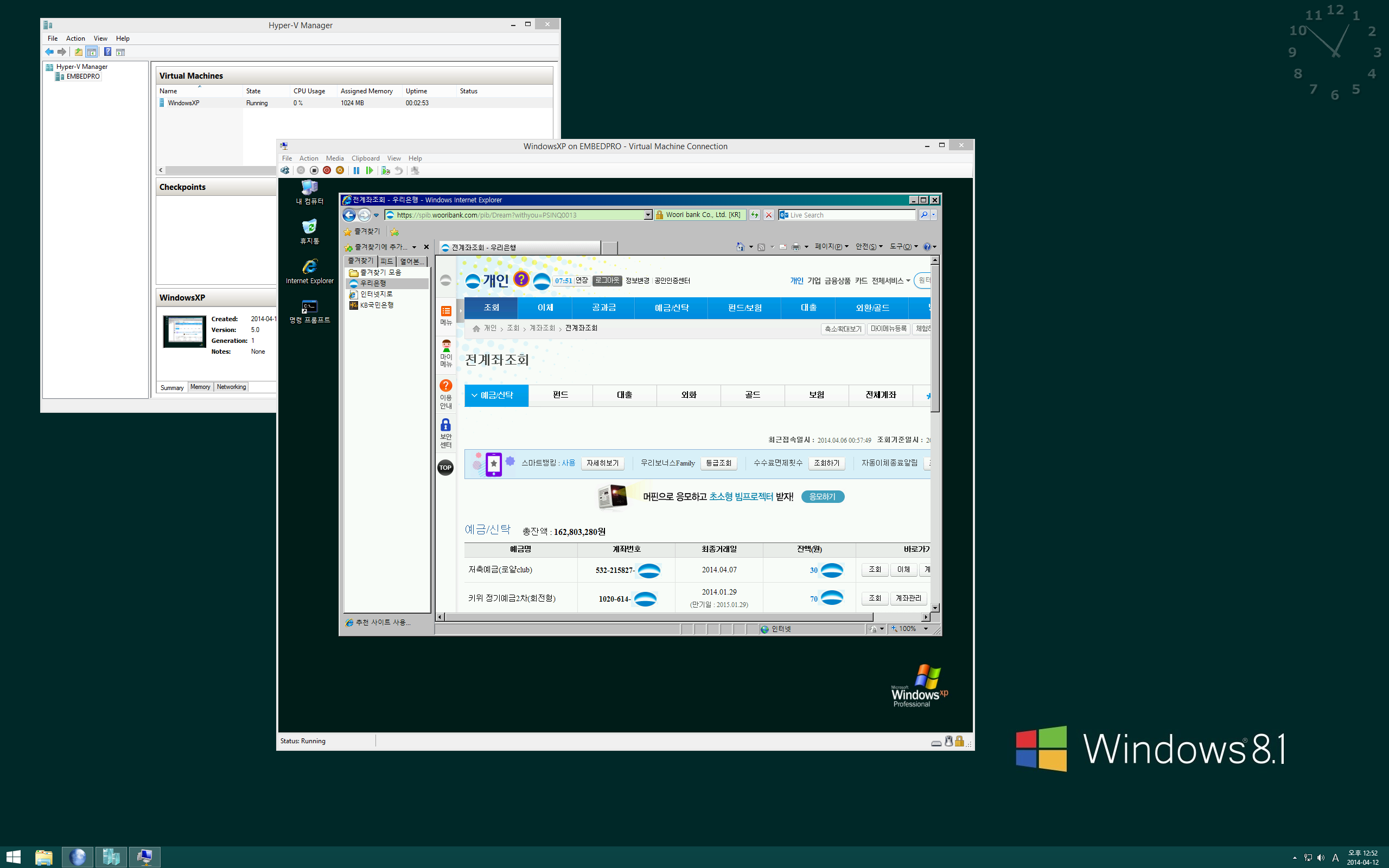The image size is (1389, 868).
Task: Open File Explorer from the taskbar
Action: click(43, 857)
